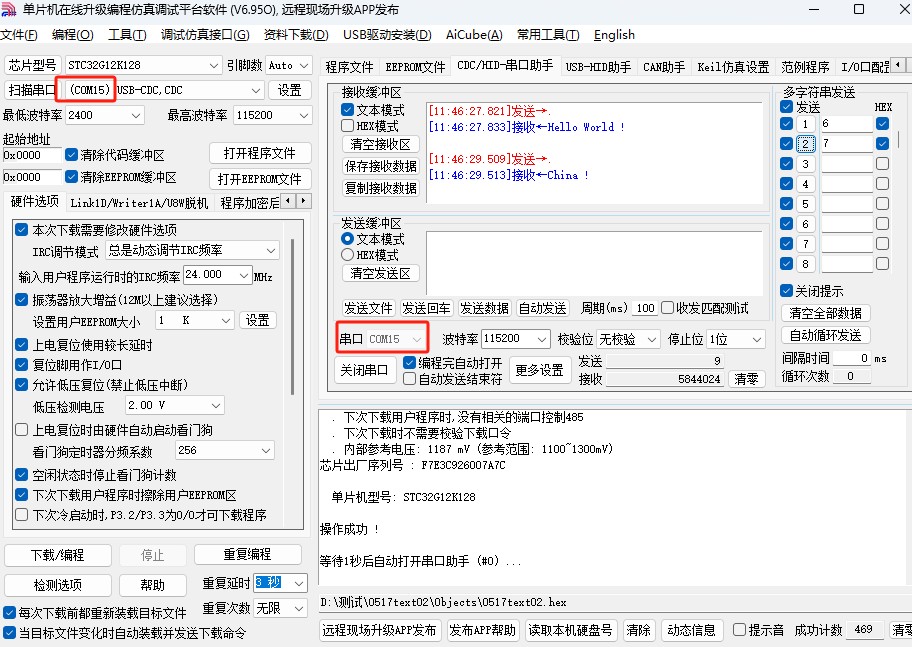Select send buffer HEX模式 radio button
The width and height of the screenshot is (912, 647).
(347, 255)
